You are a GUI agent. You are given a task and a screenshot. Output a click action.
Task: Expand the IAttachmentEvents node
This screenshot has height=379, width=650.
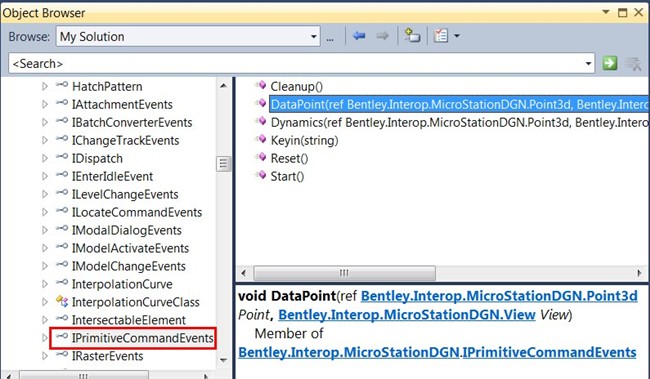(x=45, y=104)
